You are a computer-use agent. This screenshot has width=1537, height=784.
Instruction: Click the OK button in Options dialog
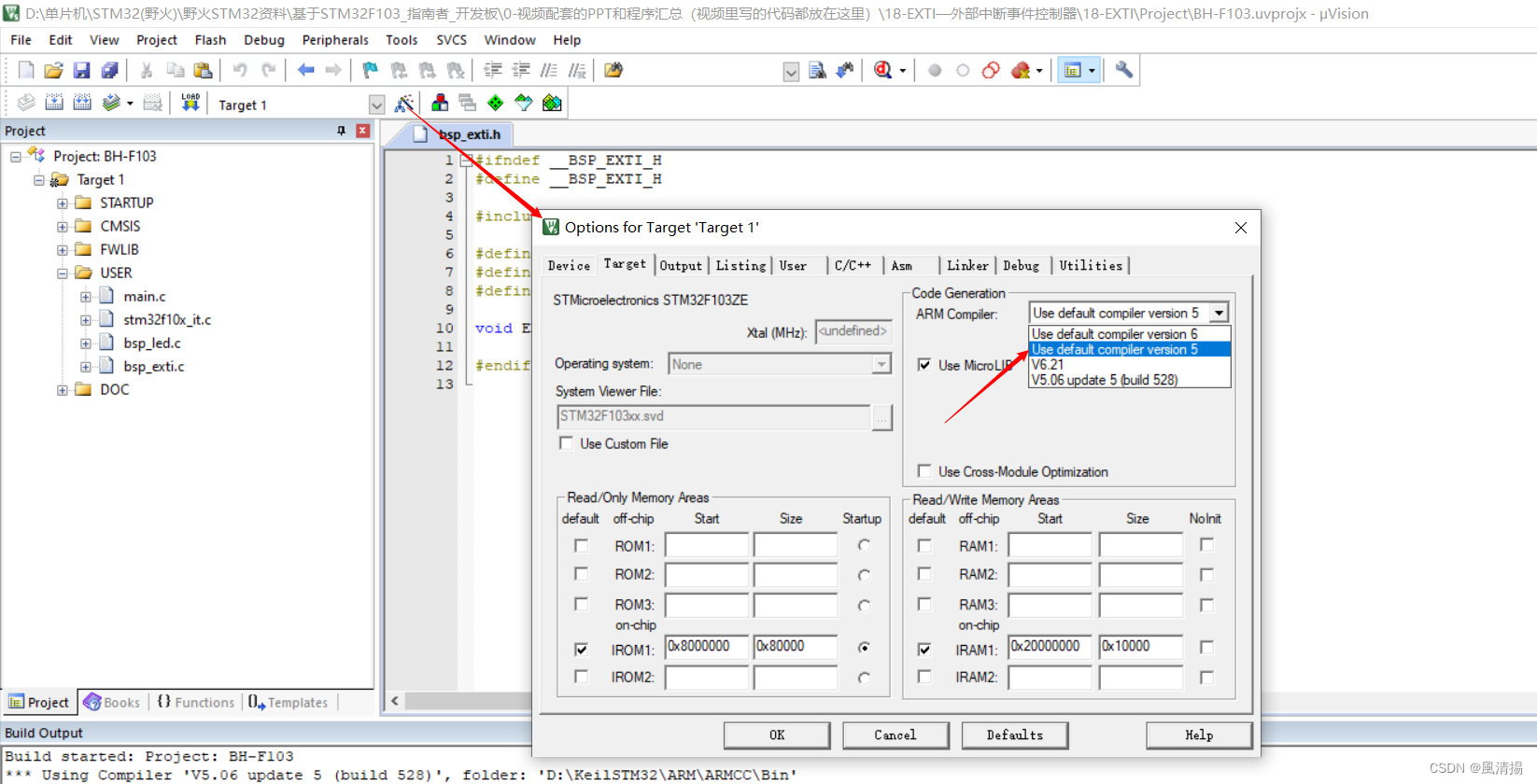point(777,735)
